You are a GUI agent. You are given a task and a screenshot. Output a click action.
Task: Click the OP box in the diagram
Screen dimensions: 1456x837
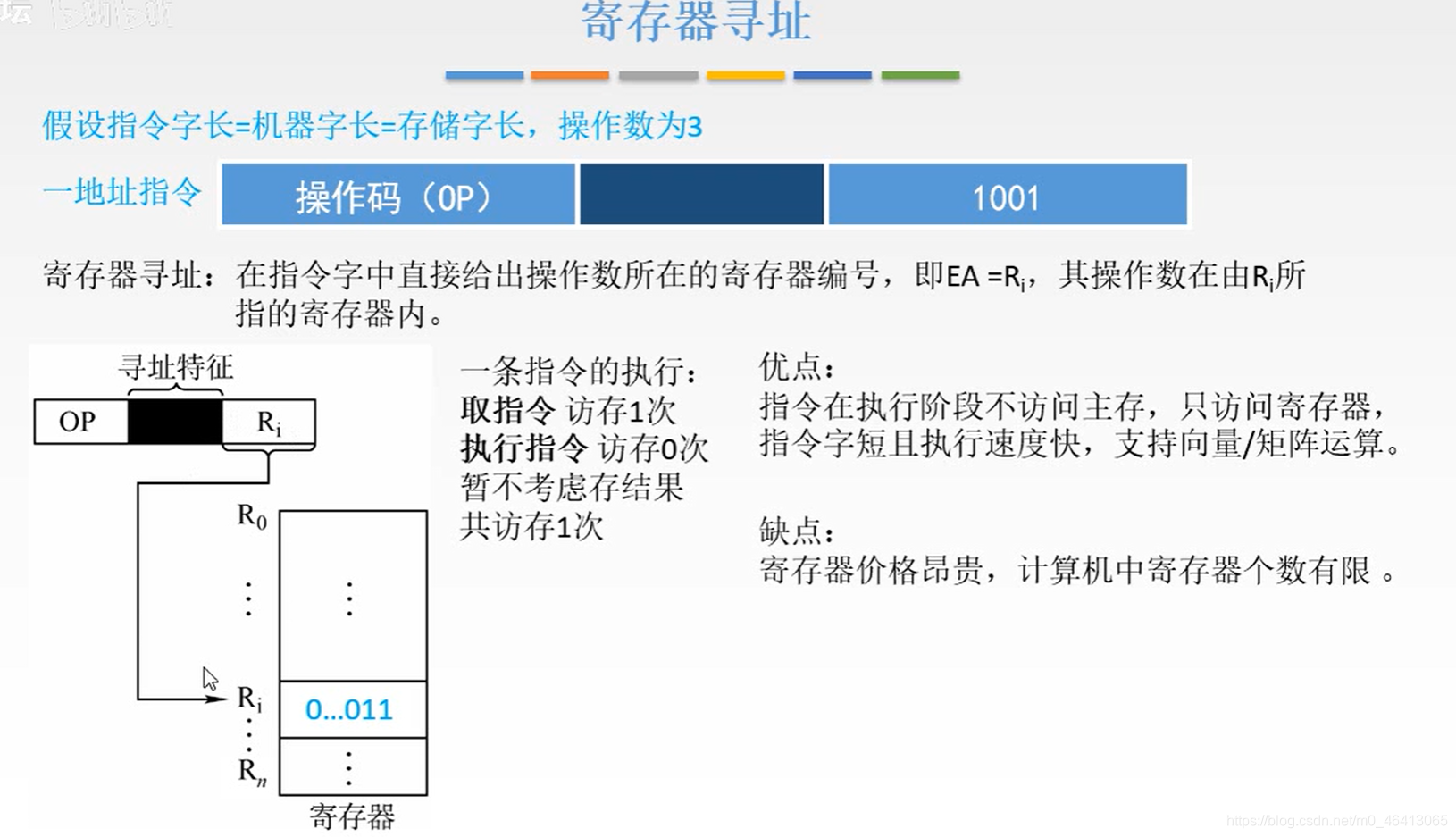80,422
